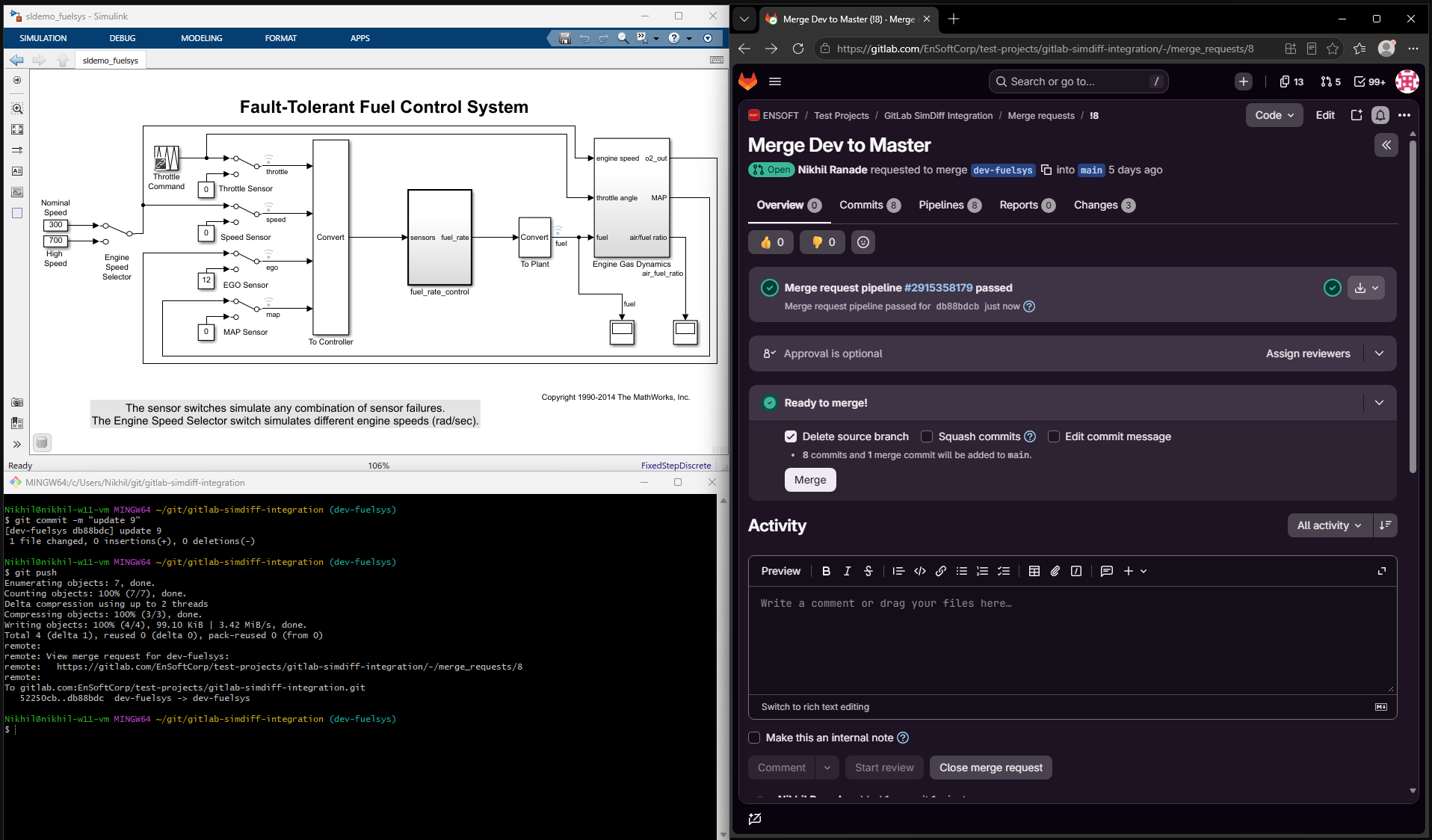The image size is (1432, 840).
Task: Open the Simulink quick-access search magnifier
Action: 623,38
